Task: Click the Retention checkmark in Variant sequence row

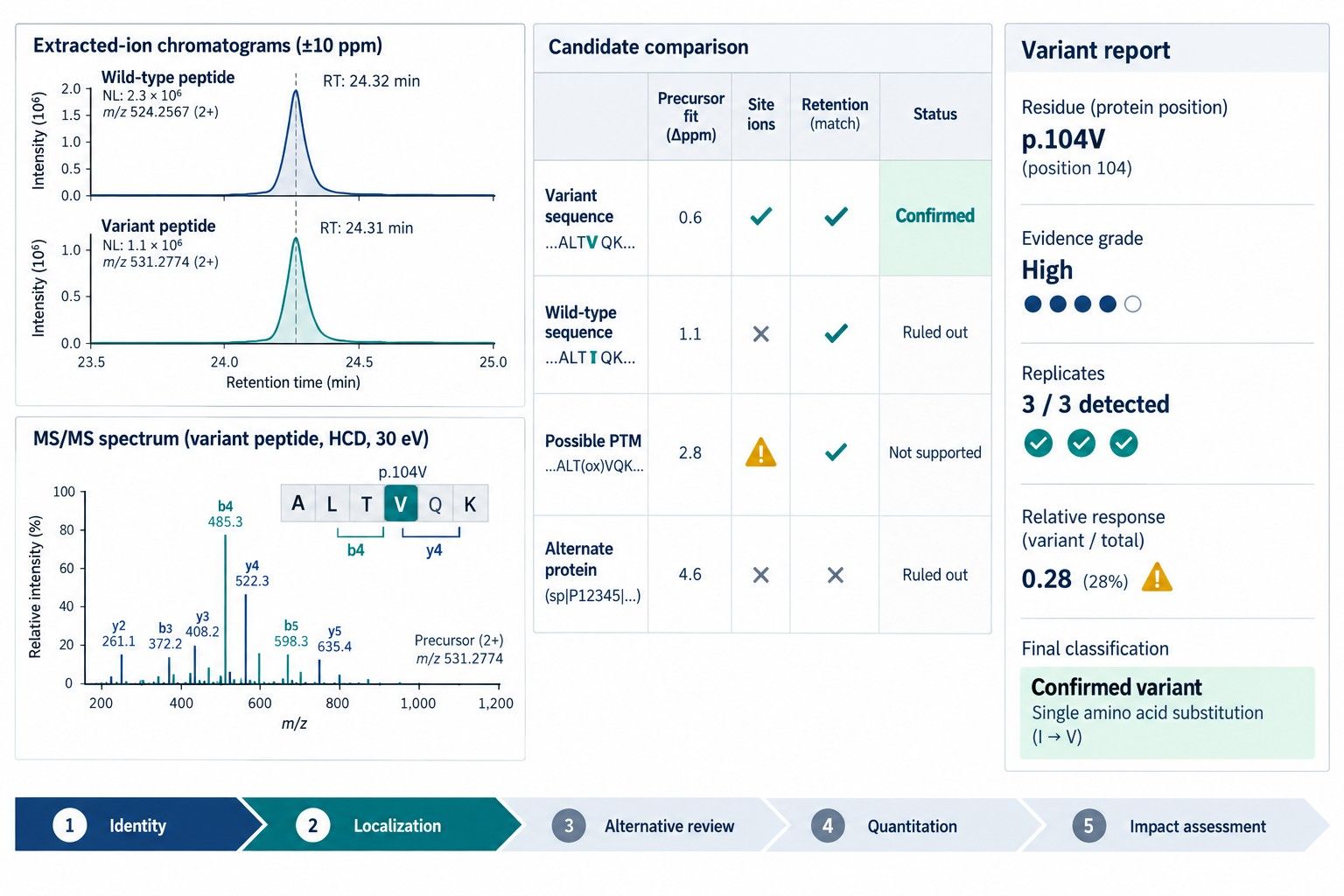Action: pos(836,215)
